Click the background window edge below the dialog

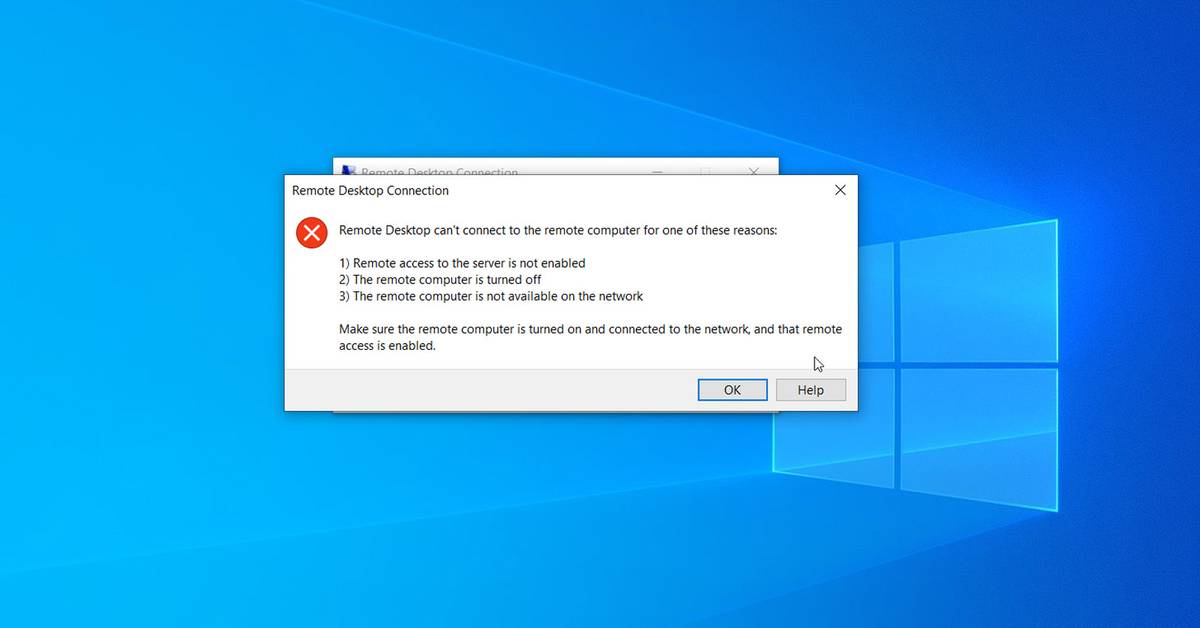(556, 412)
